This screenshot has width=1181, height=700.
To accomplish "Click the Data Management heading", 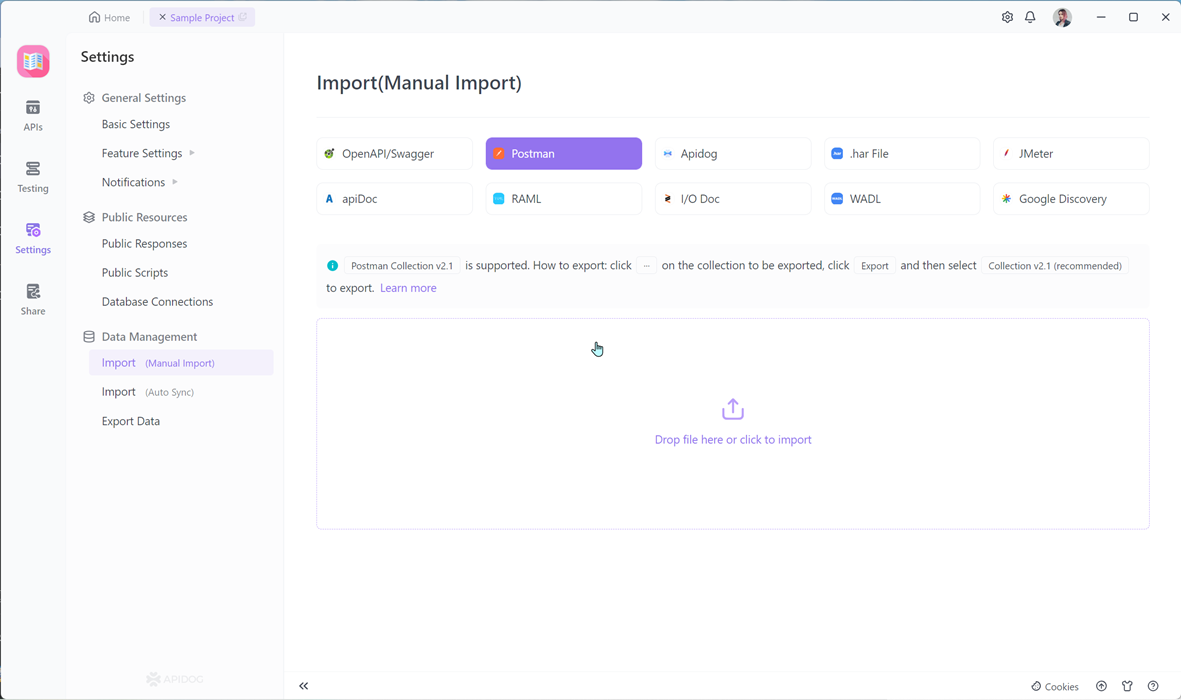I will click(149, 337).
